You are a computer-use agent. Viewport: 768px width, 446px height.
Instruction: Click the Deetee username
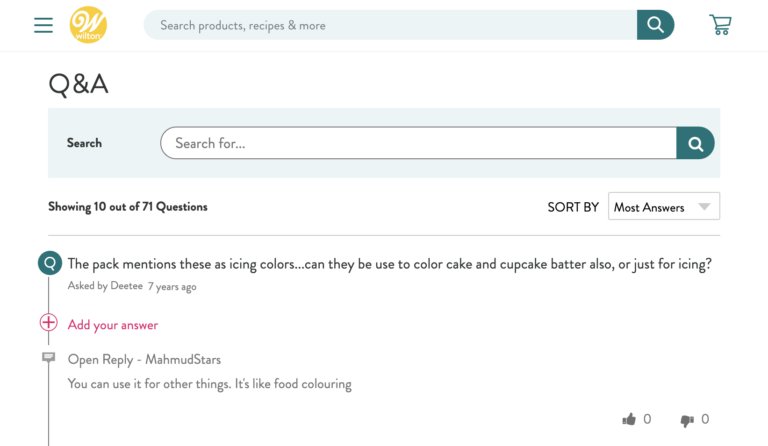click(x=126, y=286)
